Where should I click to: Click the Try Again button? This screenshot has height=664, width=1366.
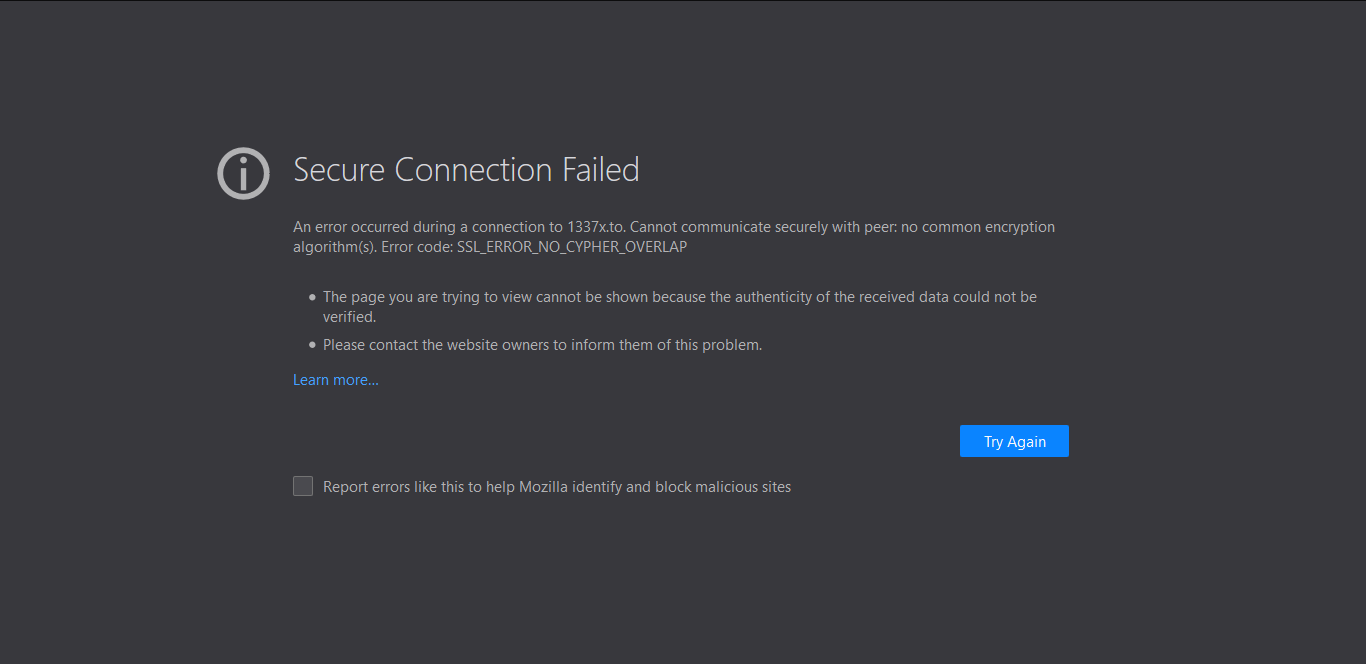(x=1014, y=441)
